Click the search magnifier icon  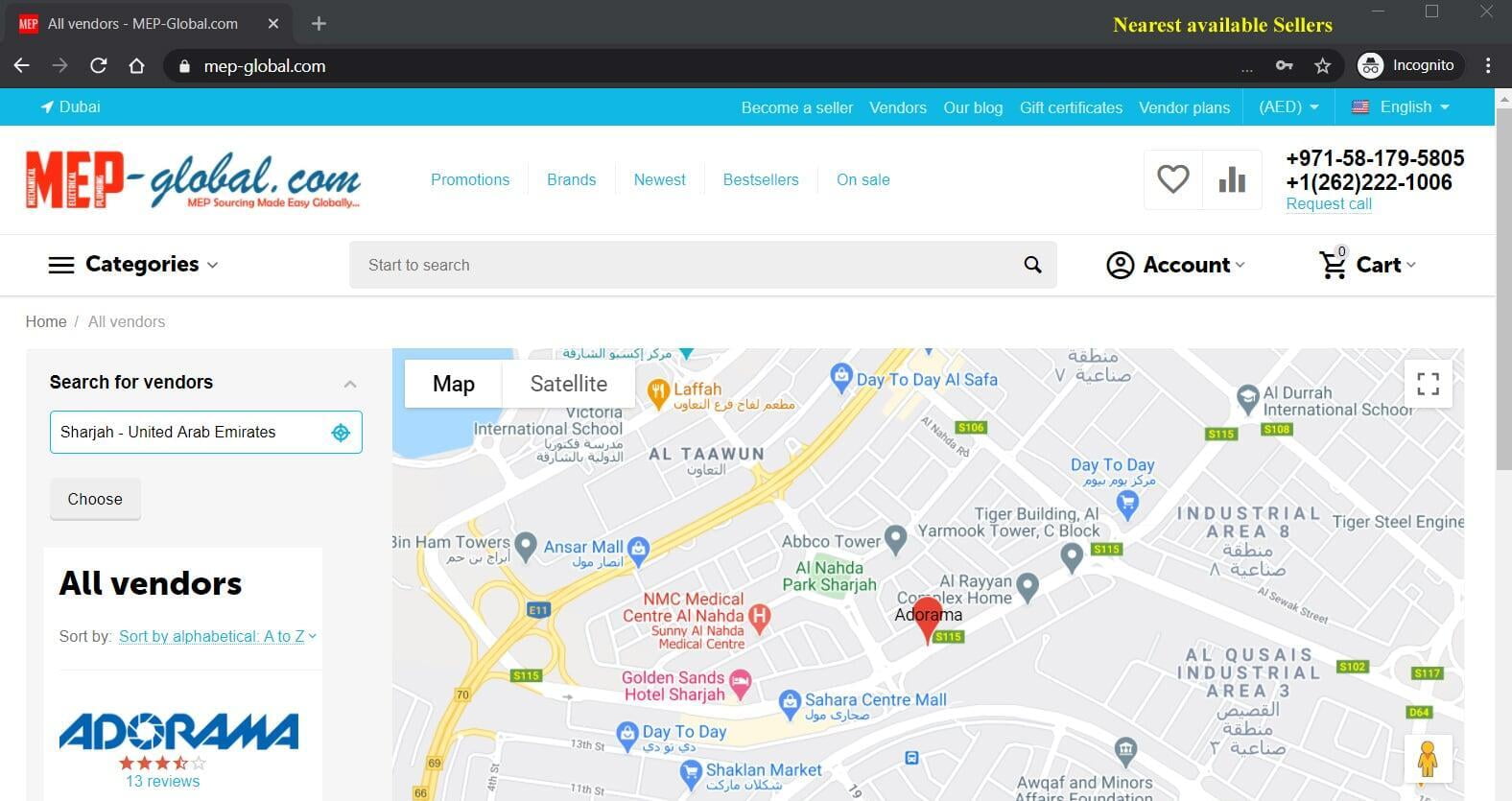[1032, 265]
